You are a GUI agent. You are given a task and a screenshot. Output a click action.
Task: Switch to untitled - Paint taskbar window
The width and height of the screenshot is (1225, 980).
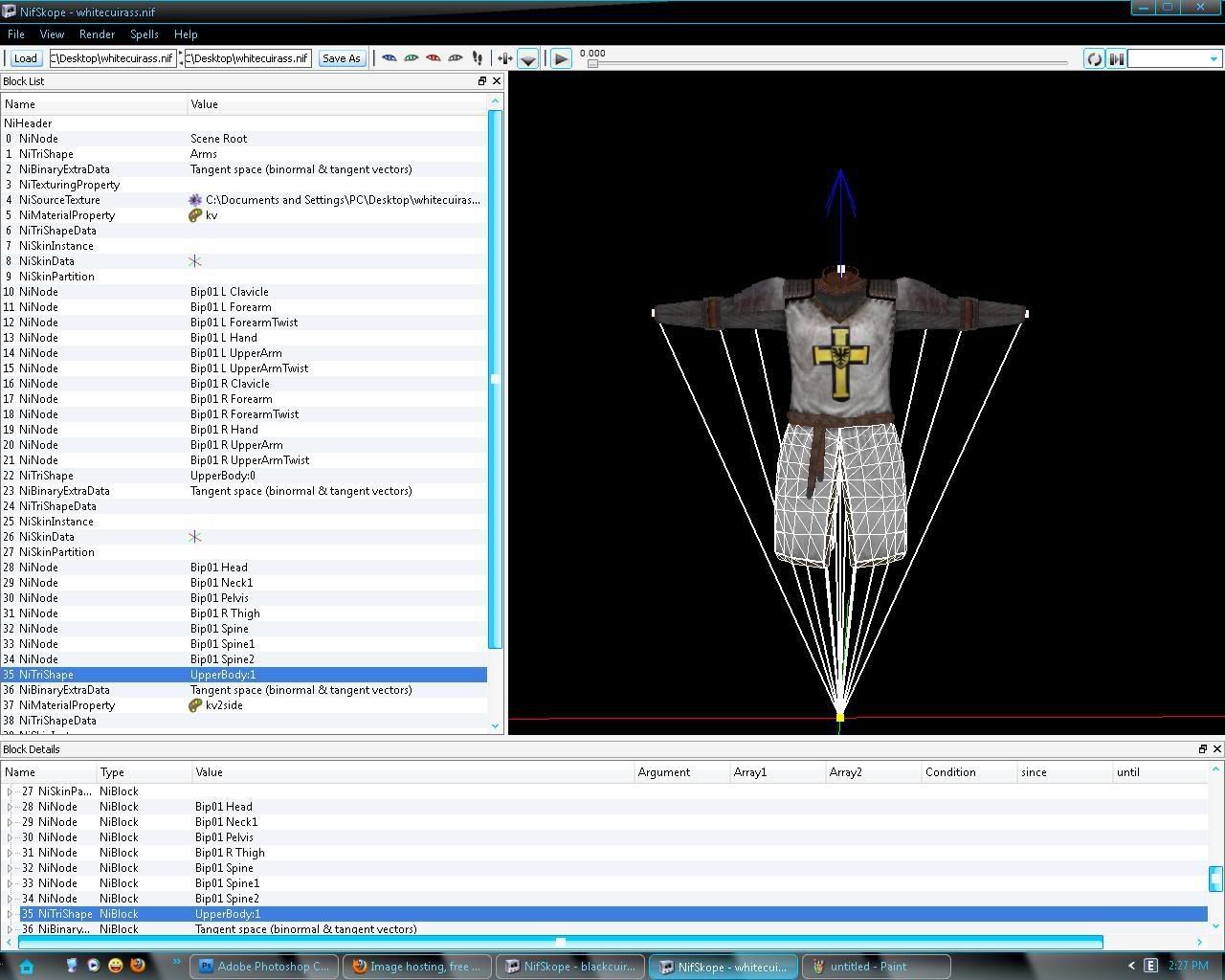[x=877, y=967]
